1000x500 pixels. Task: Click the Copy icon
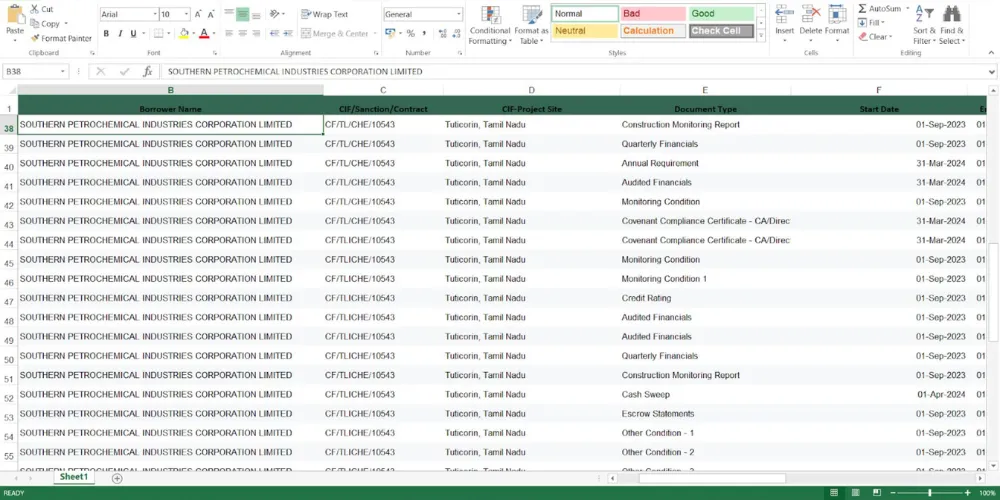coord(35,24)
